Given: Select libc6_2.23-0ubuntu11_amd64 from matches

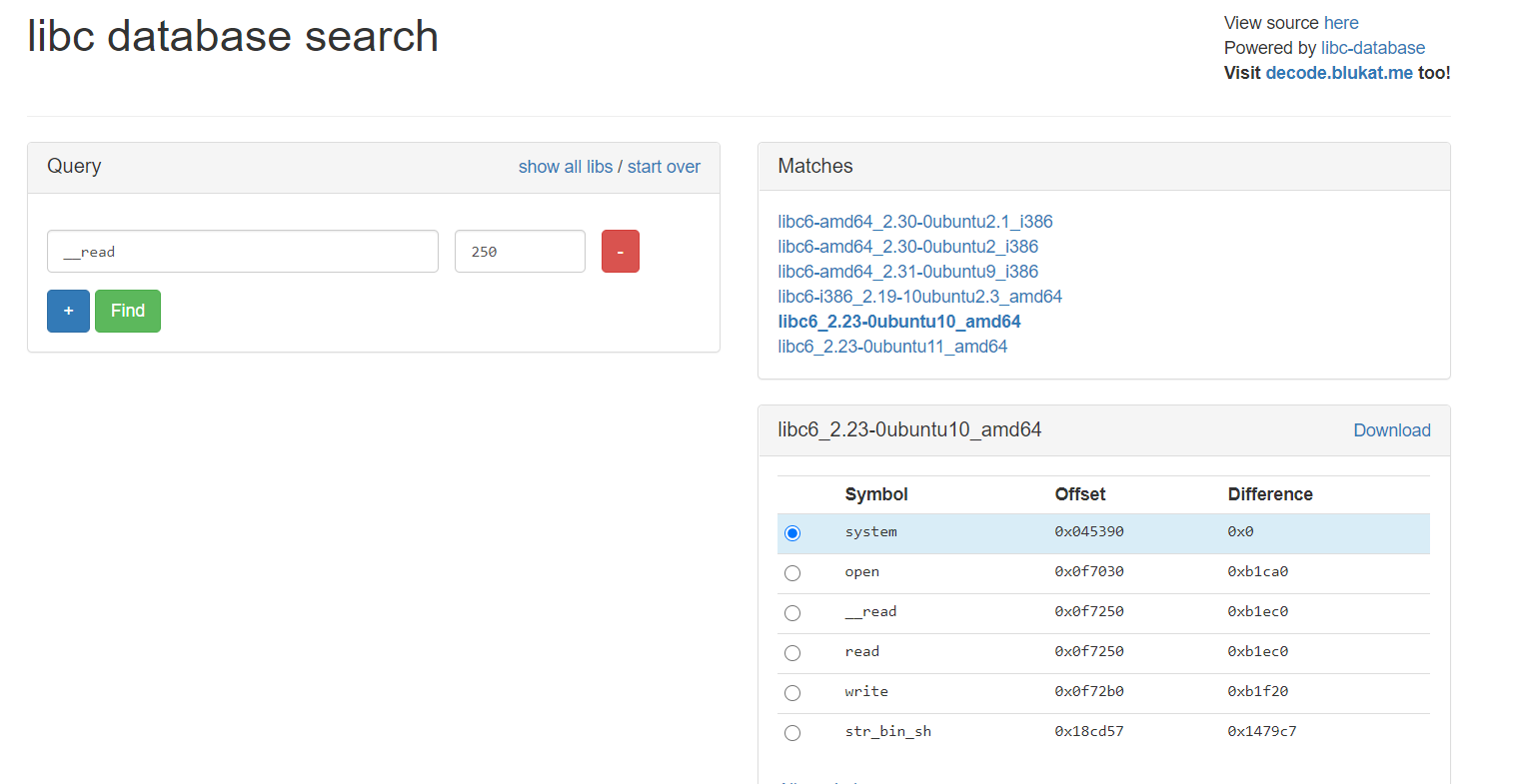Looking at the screenshot, I should [892, 347].
